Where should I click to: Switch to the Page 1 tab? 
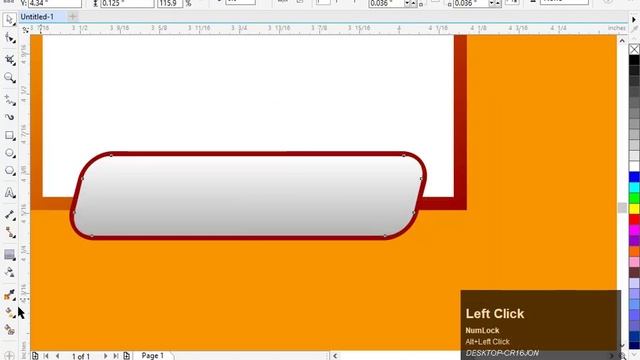pyautogui.click(x=153, y=356)
